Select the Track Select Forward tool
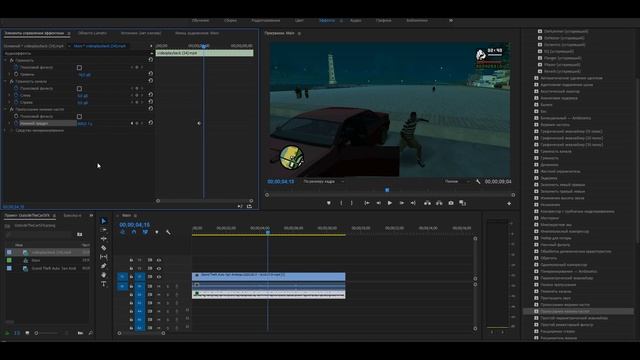This screenshot has width=640, height=360. pos(104,230)
